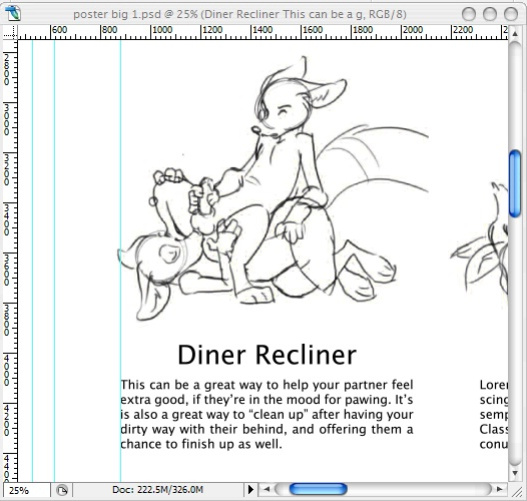Open the status bar info popup arrow

pyautogui.click(x=250, y=489)
